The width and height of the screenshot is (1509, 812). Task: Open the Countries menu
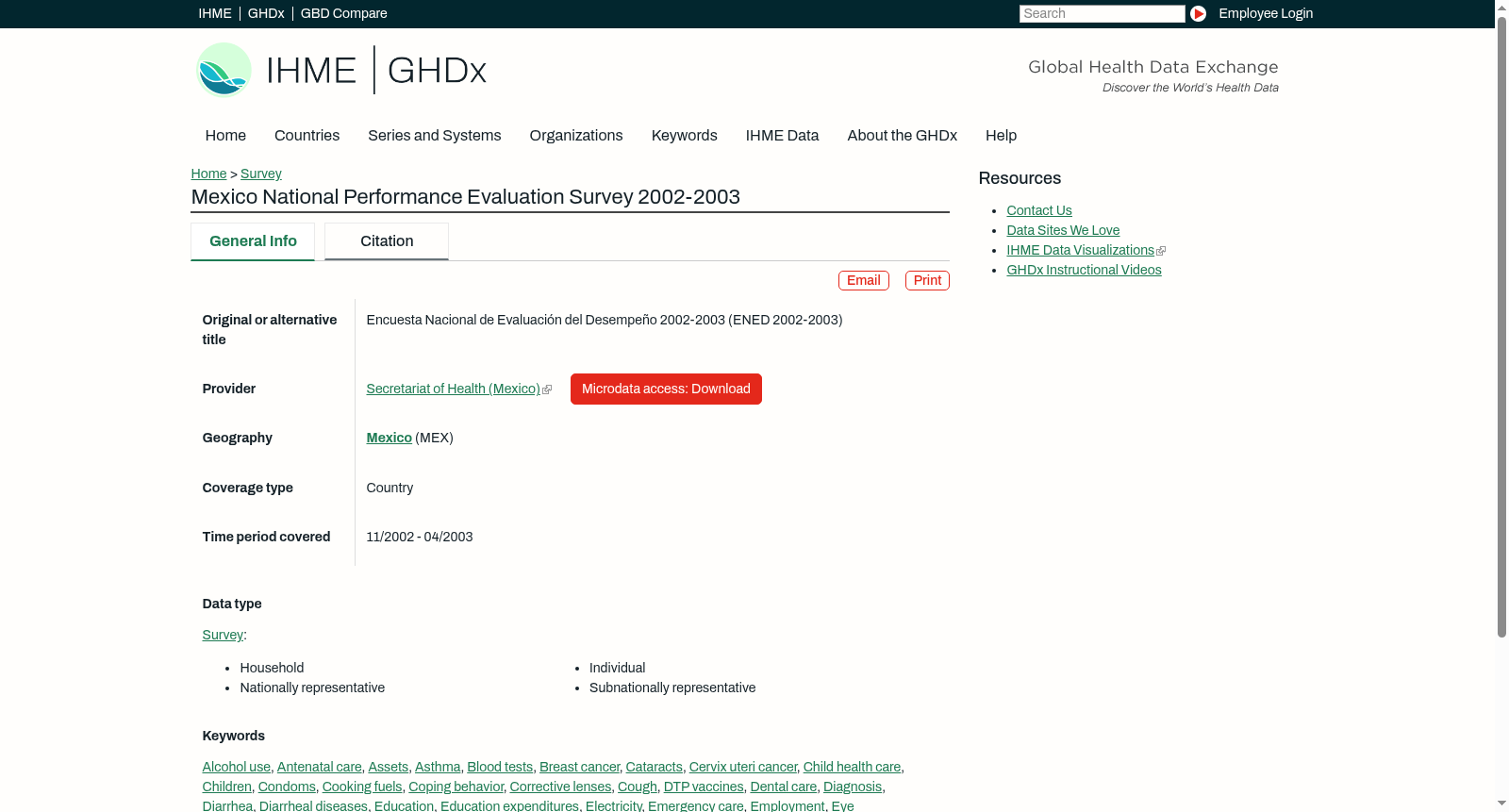[307, 135]
